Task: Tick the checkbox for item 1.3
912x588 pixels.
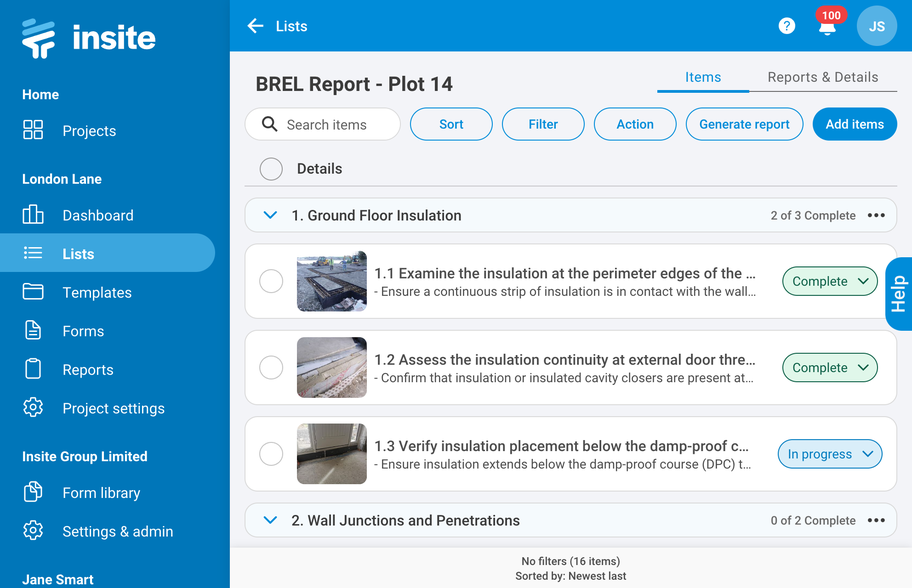Action: point(271,454)
